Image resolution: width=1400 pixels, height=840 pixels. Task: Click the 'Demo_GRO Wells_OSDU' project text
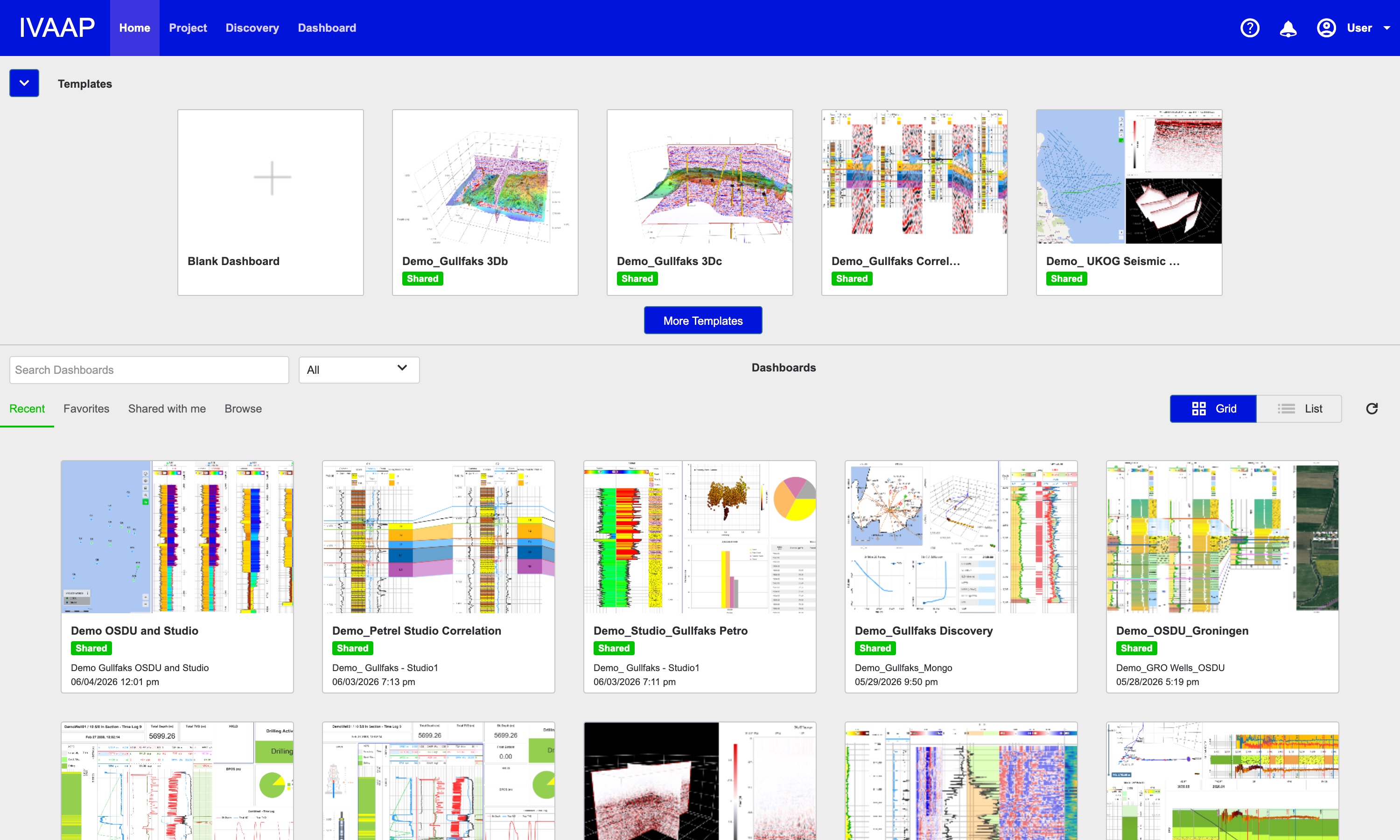coord(1170,668)
